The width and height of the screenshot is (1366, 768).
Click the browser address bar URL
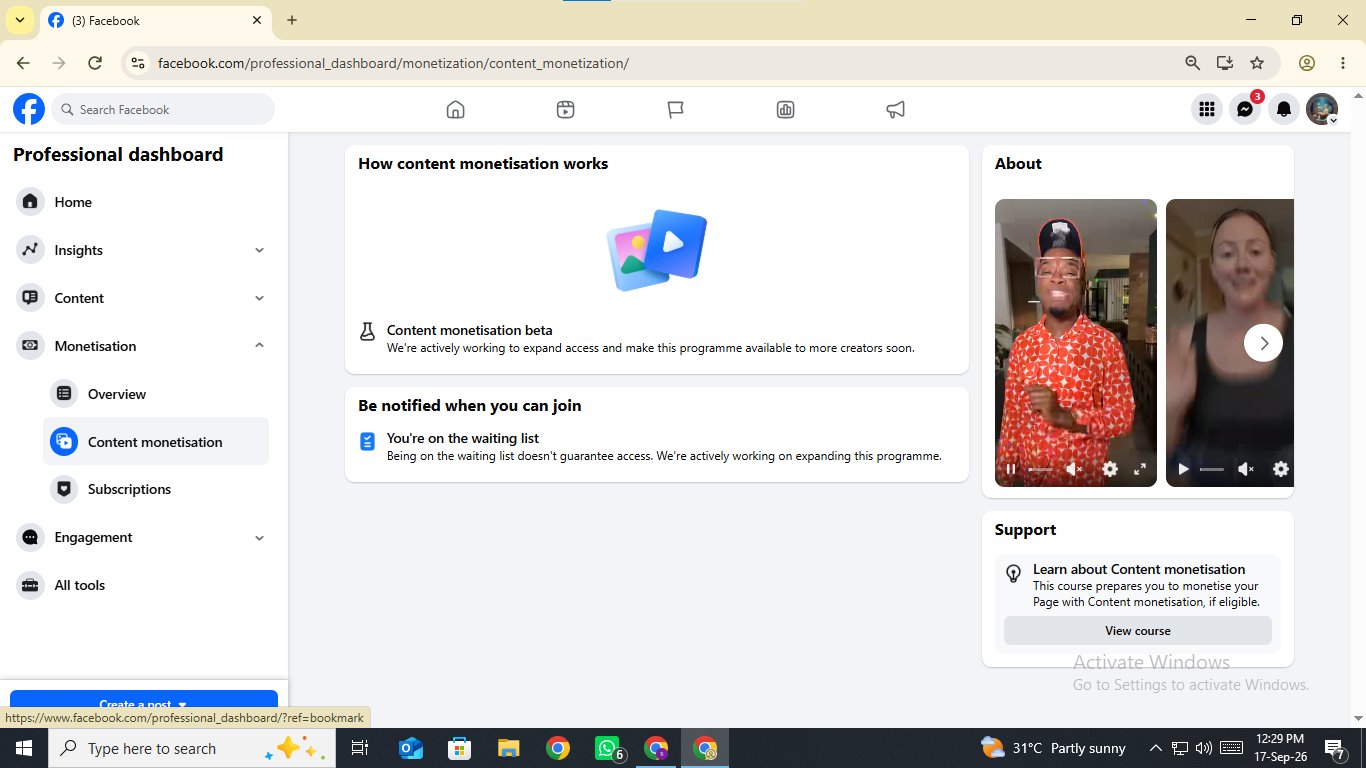pos(393,63)
